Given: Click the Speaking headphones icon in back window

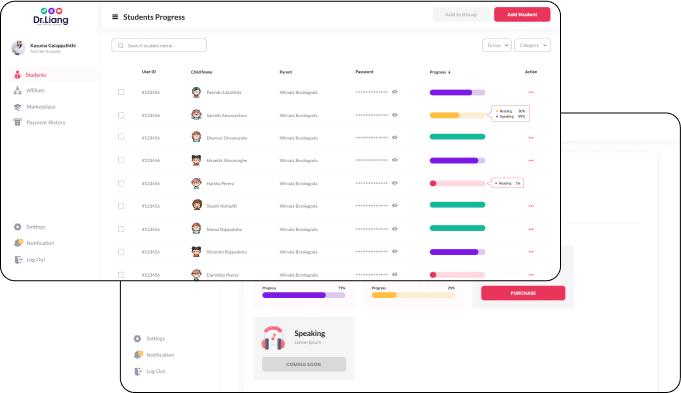Looking at the screenshot, I should (273, 338).
